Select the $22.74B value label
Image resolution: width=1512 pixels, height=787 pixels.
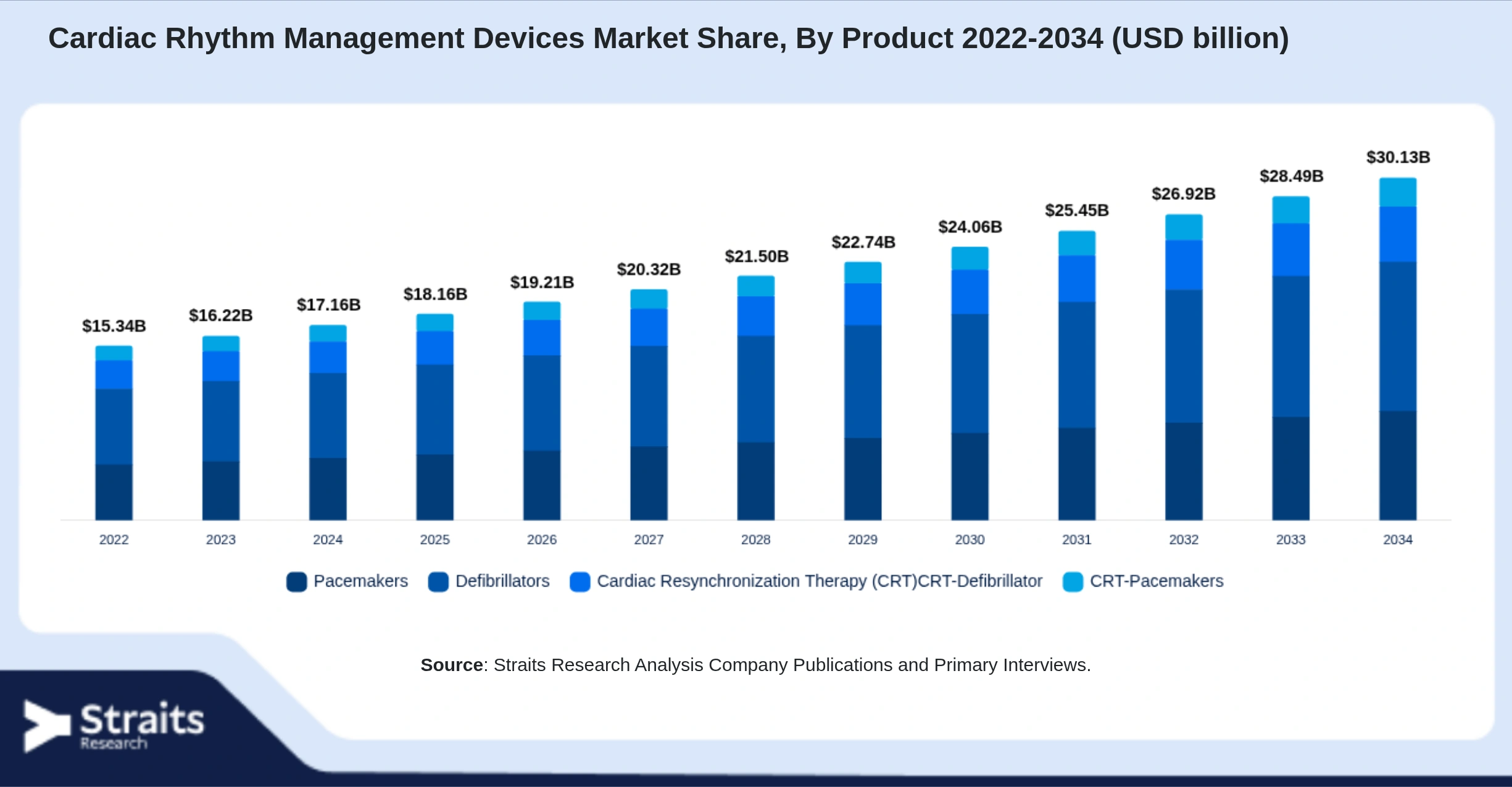(863, 242)
